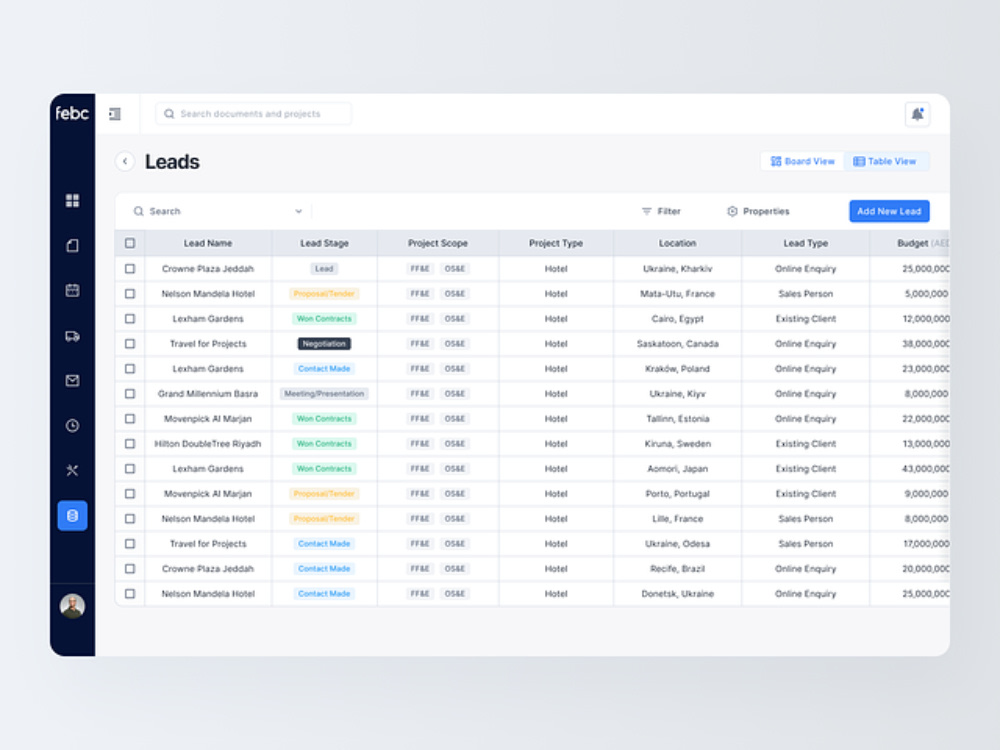Sort by the Project Scope column header
The width and height of the screenshot is (1000, 750).
pos(438,243)
